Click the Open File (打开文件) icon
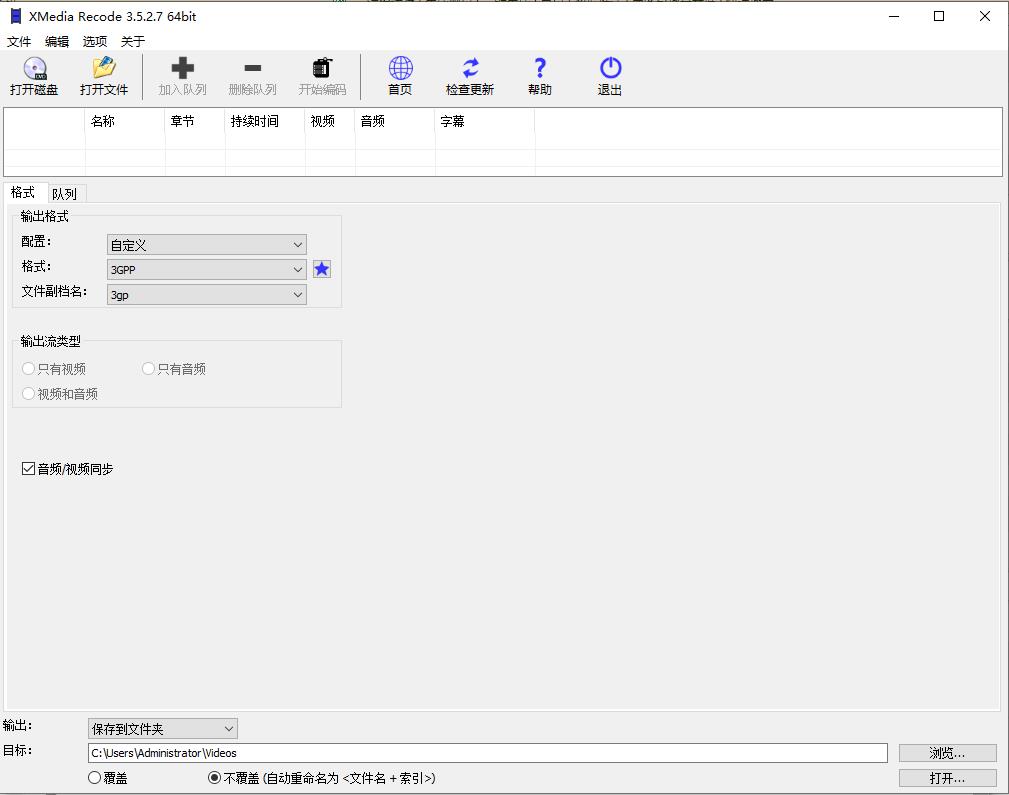Viewport: 1009px width, 795px height. click(104, 69)
